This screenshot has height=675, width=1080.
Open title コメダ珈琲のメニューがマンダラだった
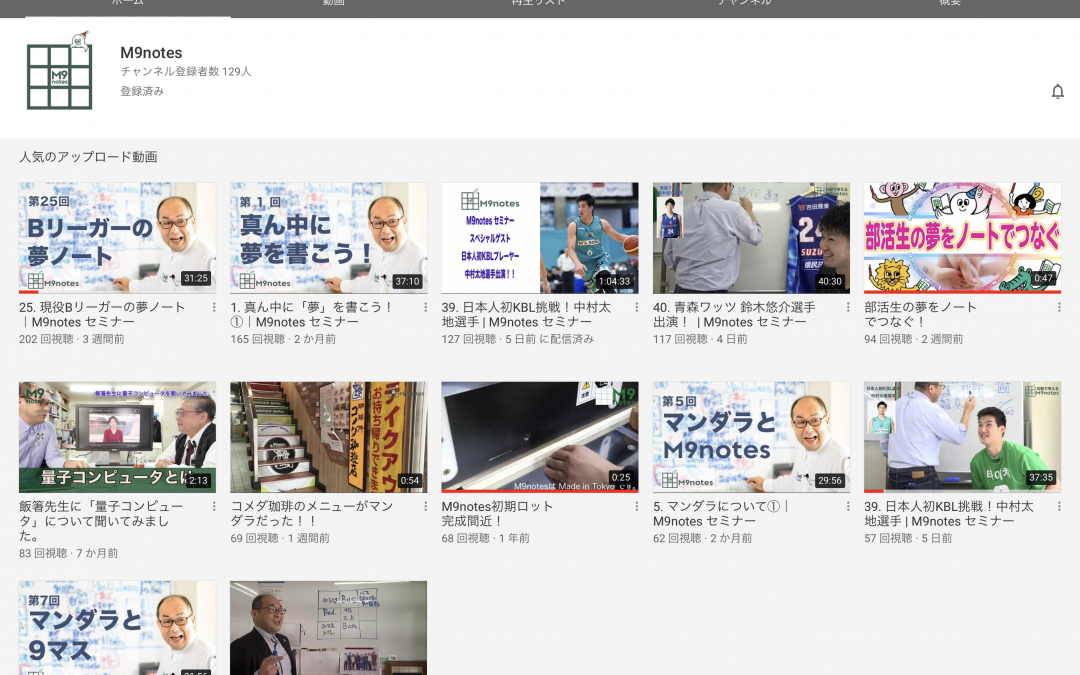[311, 513]
